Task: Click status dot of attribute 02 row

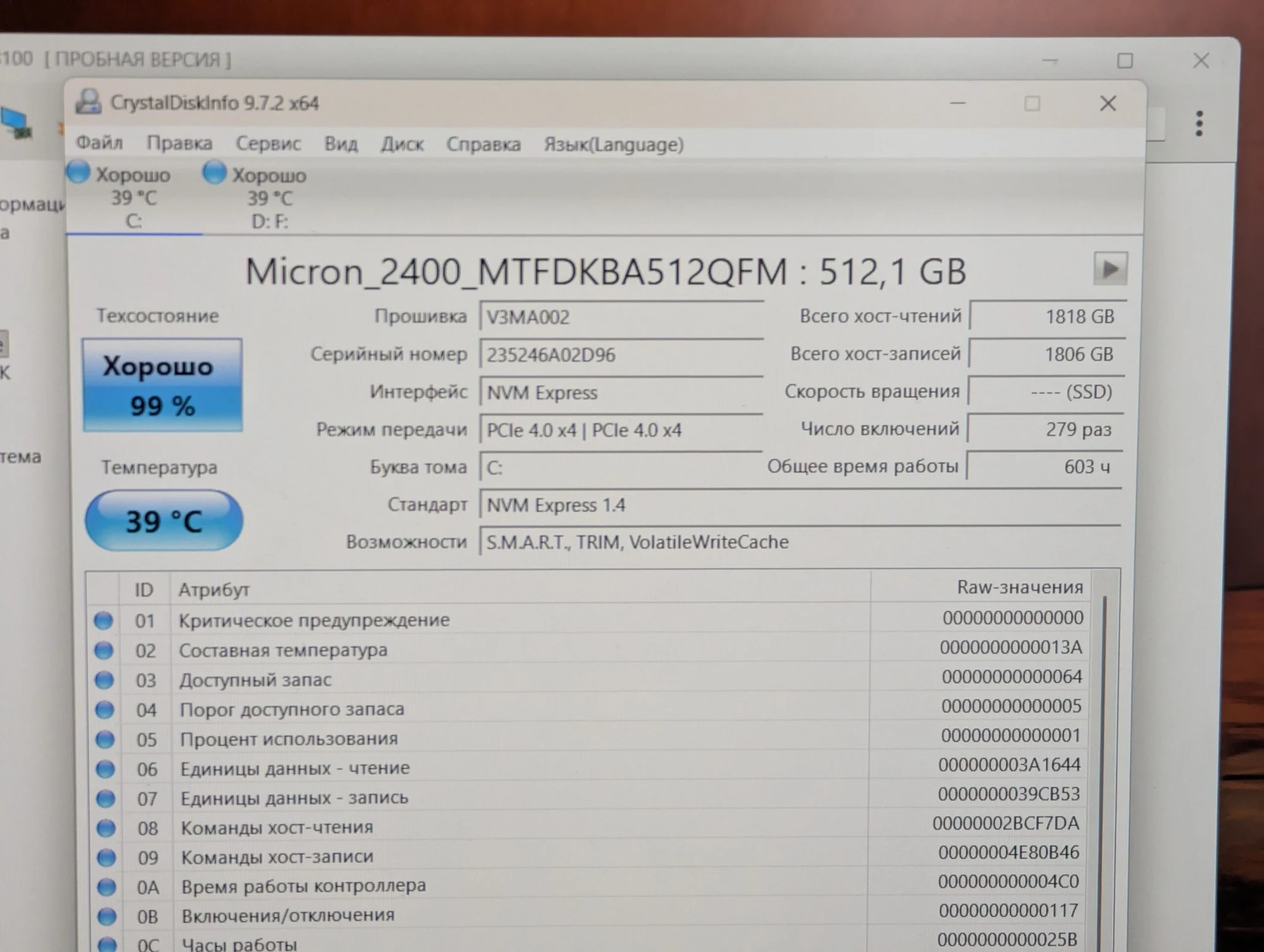Action: (x=104, y=650)
